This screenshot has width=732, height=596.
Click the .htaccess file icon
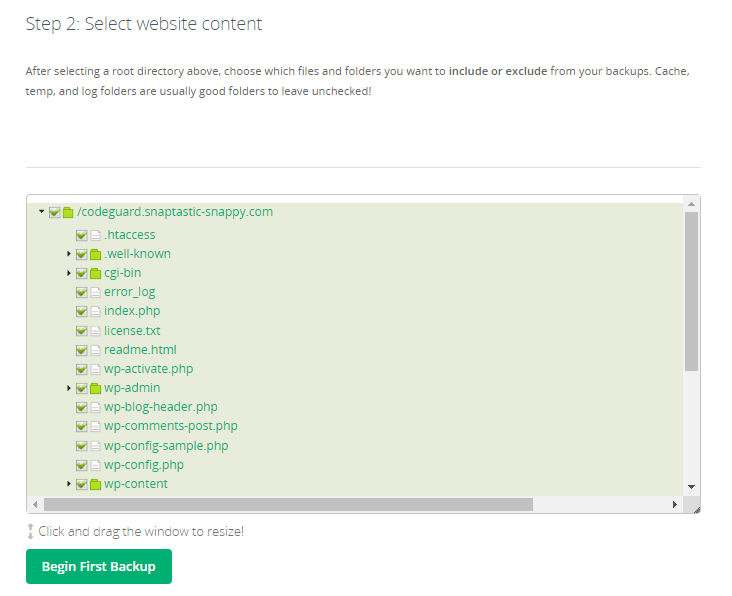pos(96,235)
